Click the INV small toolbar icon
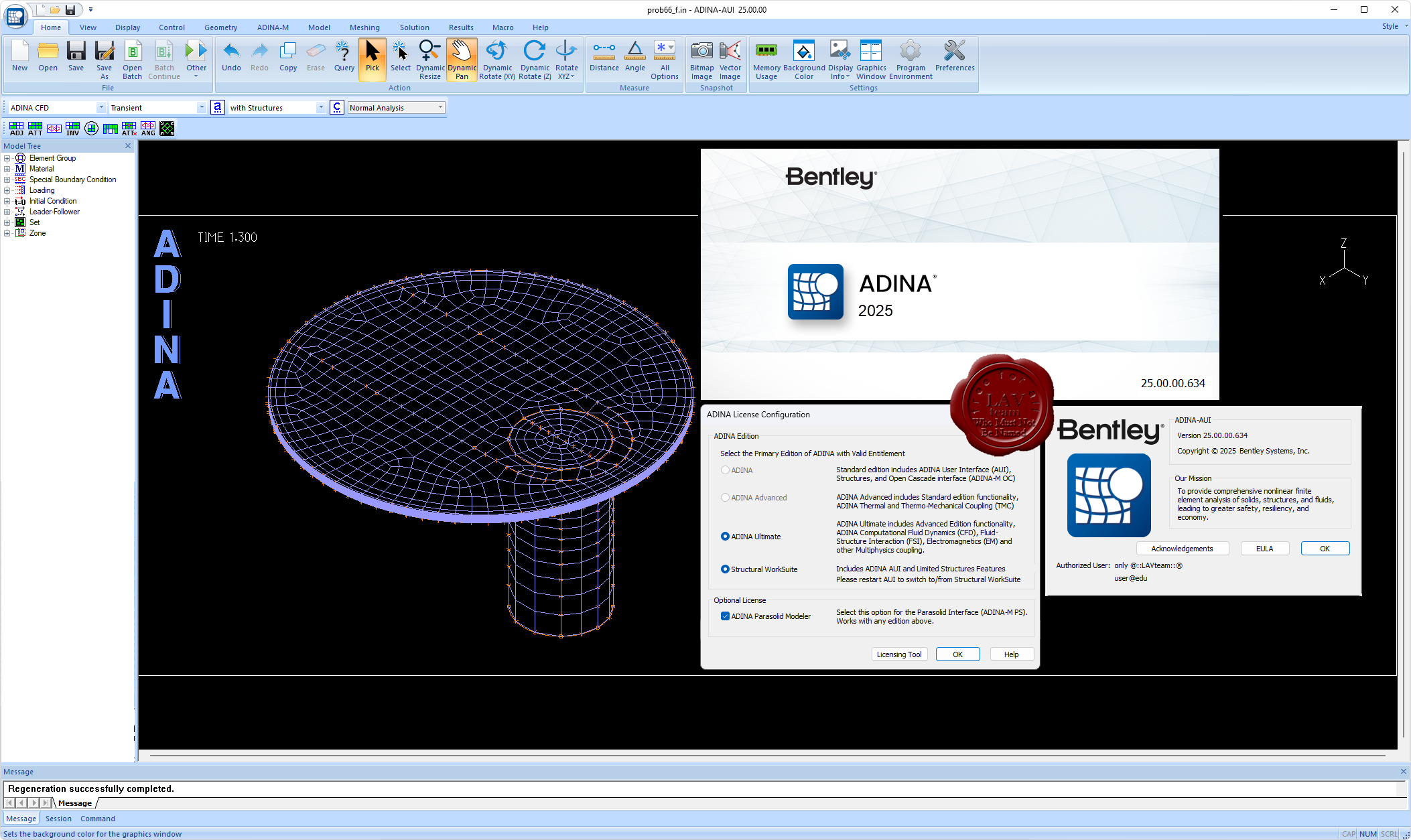 coord(73,129)
